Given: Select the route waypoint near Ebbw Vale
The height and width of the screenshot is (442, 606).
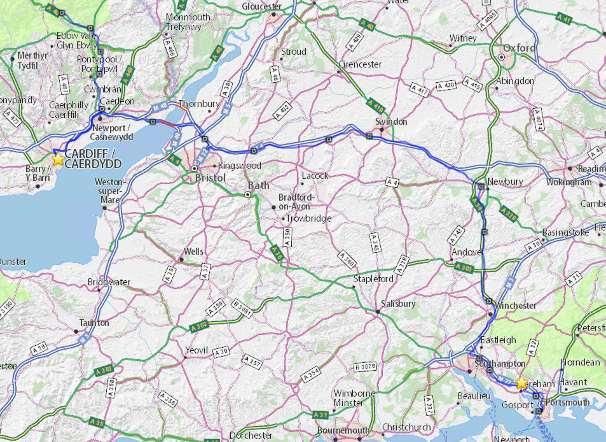Looking at the screenshot, I should click(x=90, y=28).
